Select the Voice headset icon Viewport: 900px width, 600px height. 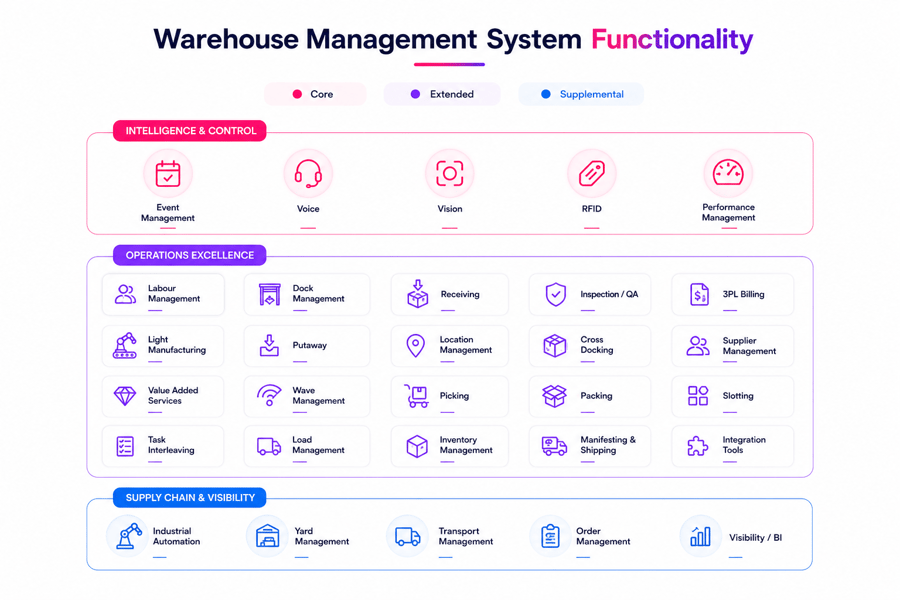tap(308, 172)
